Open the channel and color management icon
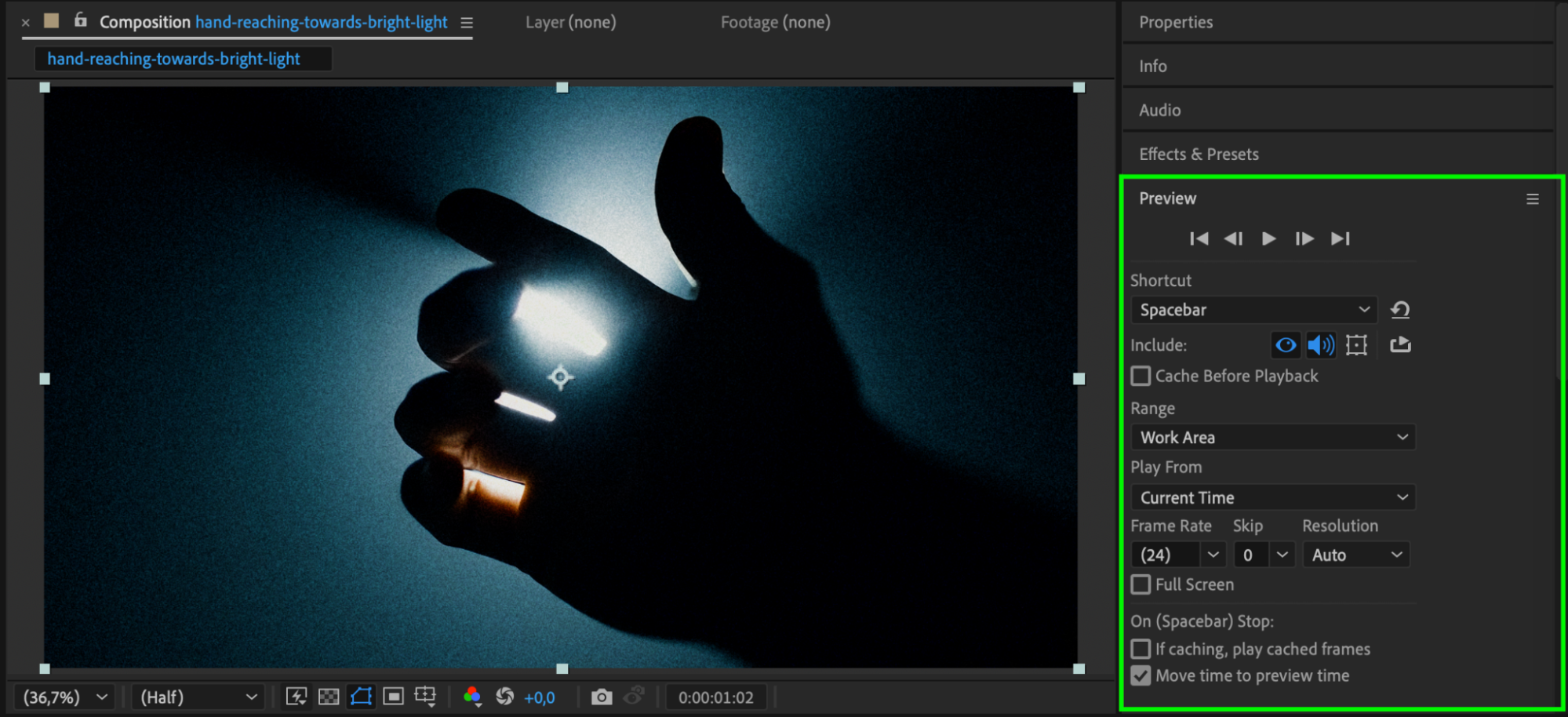This screenshot has height=717, width=1568. click(472, 697)
